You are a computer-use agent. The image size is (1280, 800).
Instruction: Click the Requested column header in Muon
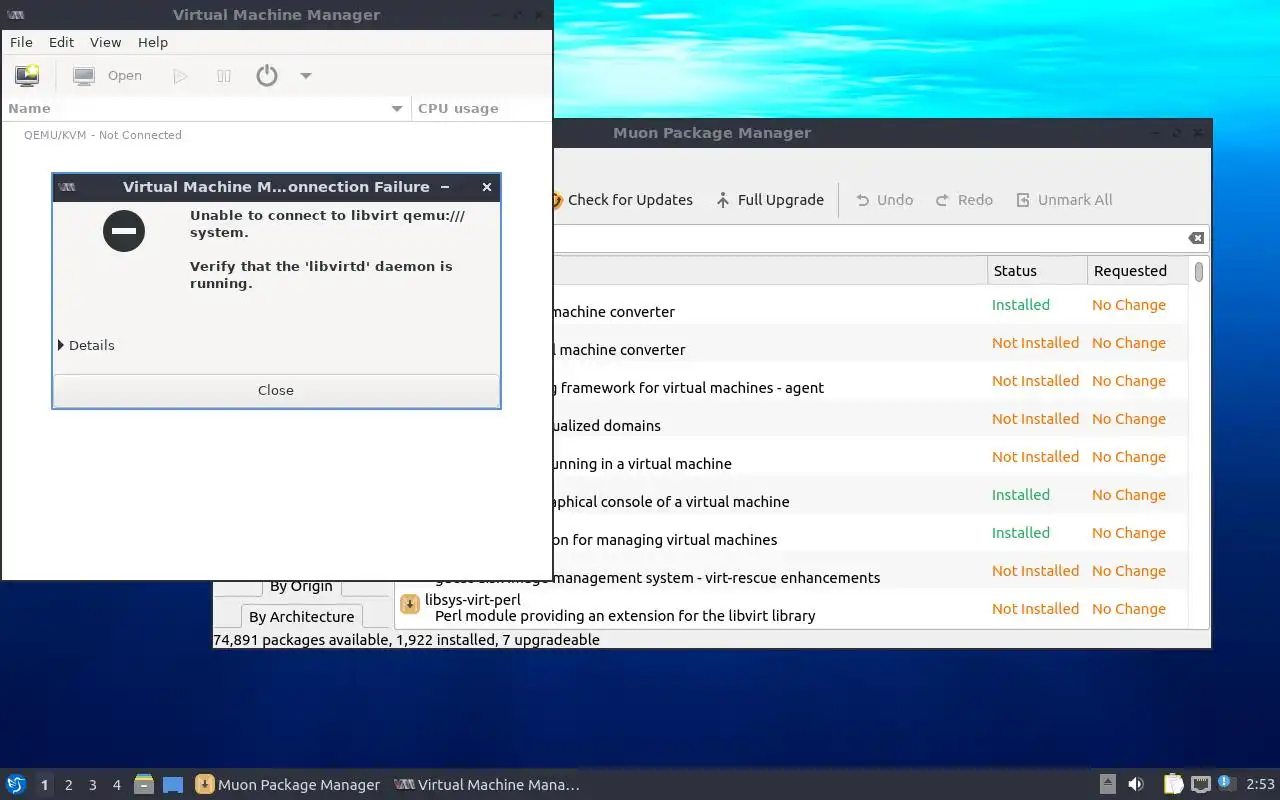click(x=1138, y=271)
